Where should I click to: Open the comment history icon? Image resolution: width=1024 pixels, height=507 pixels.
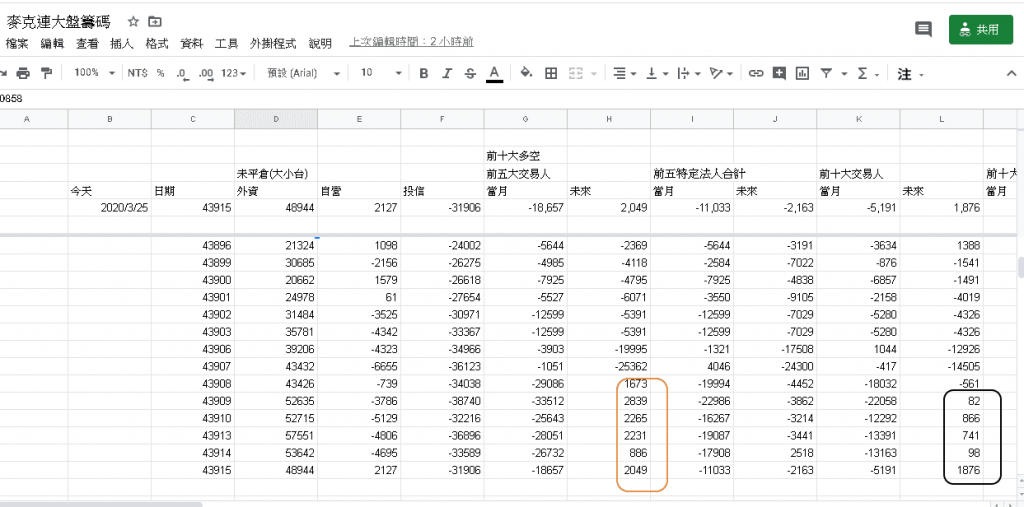click(923, 30)
